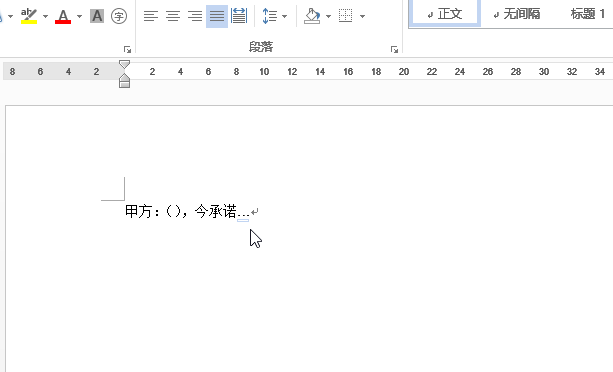Apply red font color

pyautogui.click(x=63, y=16)
